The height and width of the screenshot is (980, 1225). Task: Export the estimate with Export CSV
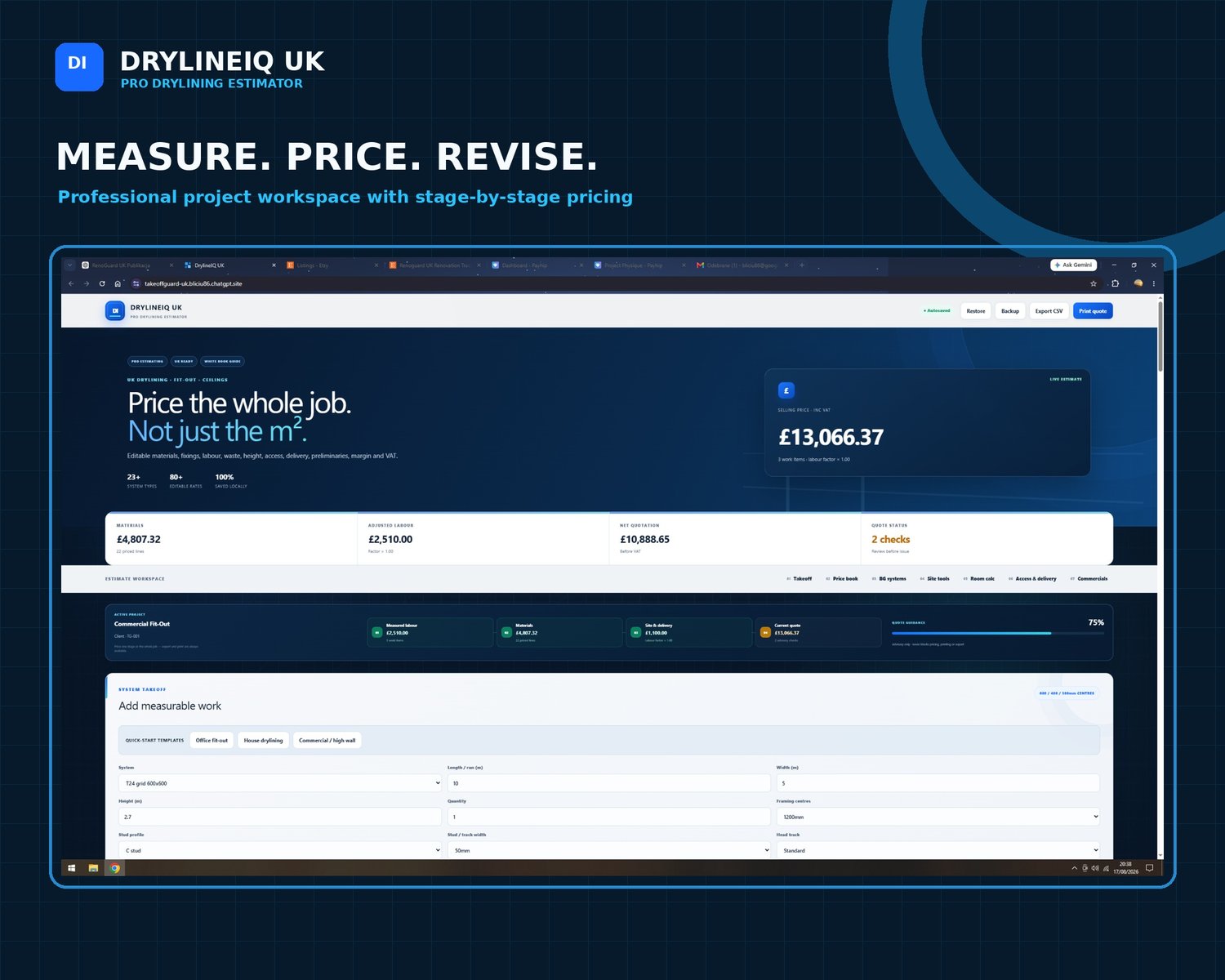pyautogui.click(x=1049, y=311)
